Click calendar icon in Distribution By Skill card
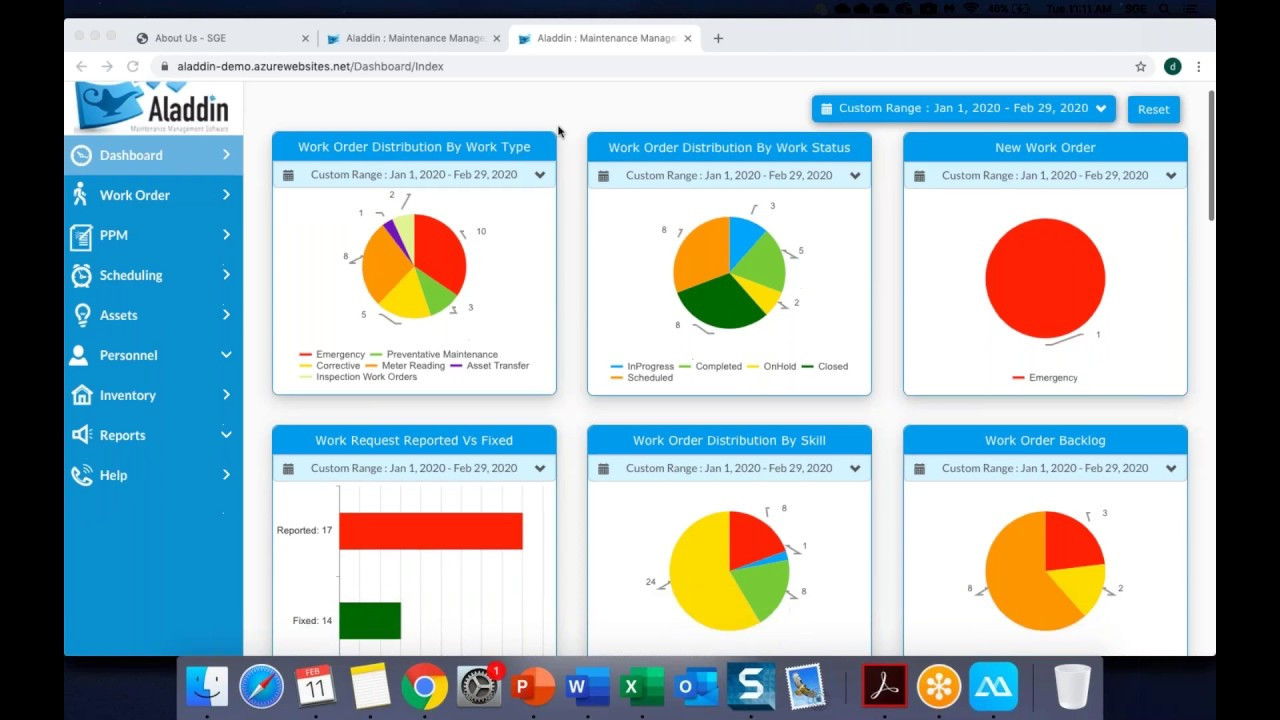This screenshot has width=1280, height=720. point(603,469)
